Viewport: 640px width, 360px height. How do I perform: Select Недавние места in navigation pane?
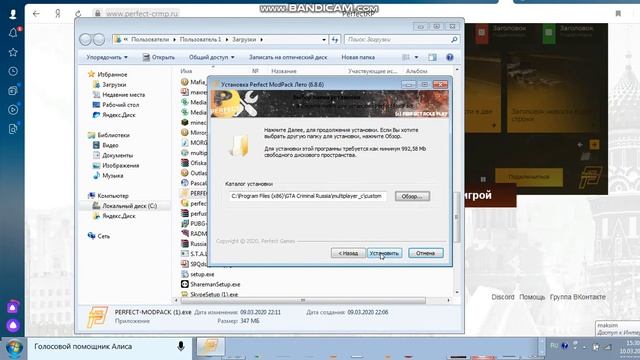point(119,95)
